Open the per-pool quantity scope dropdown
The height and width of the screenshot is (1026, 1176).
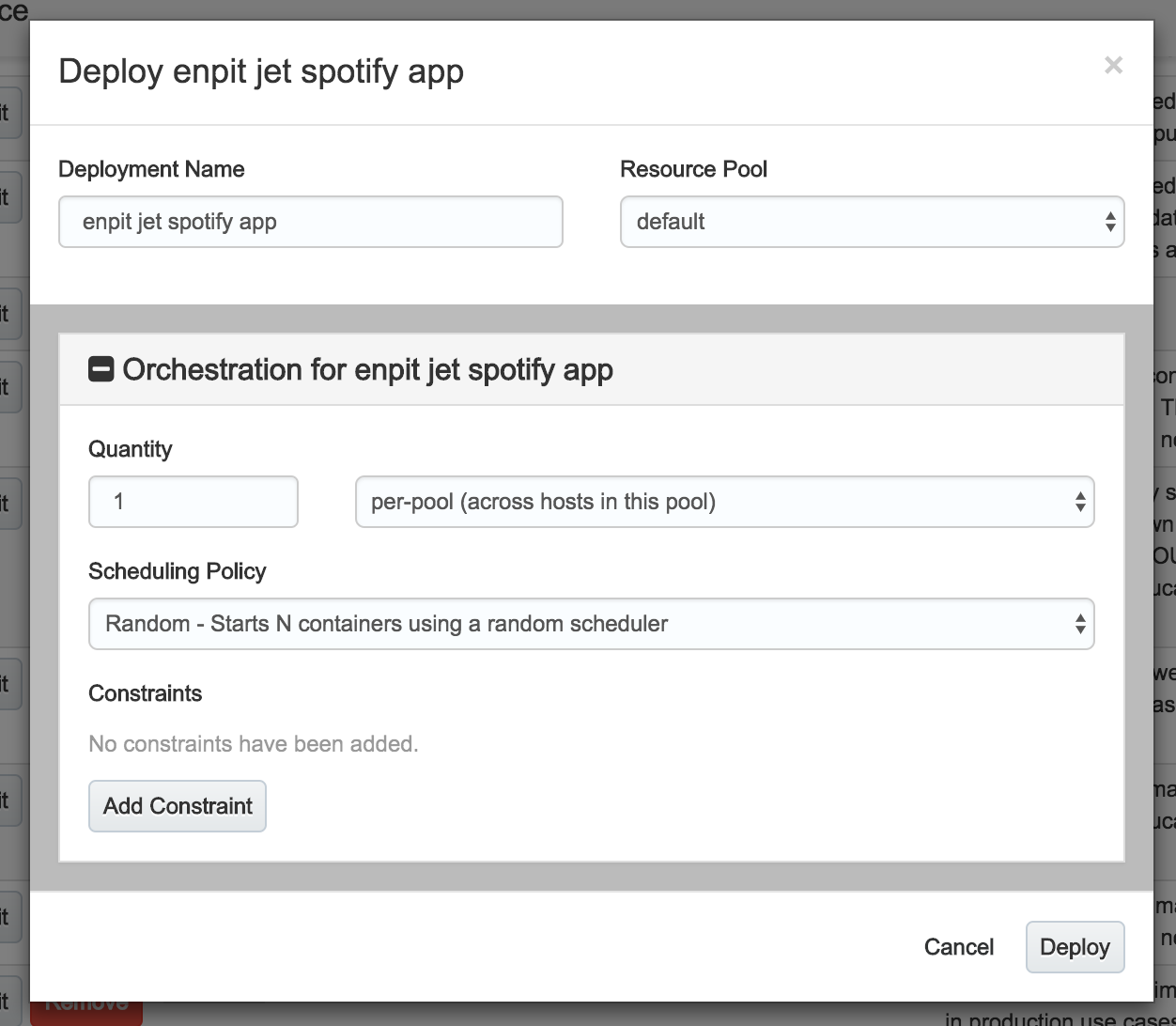724,502
